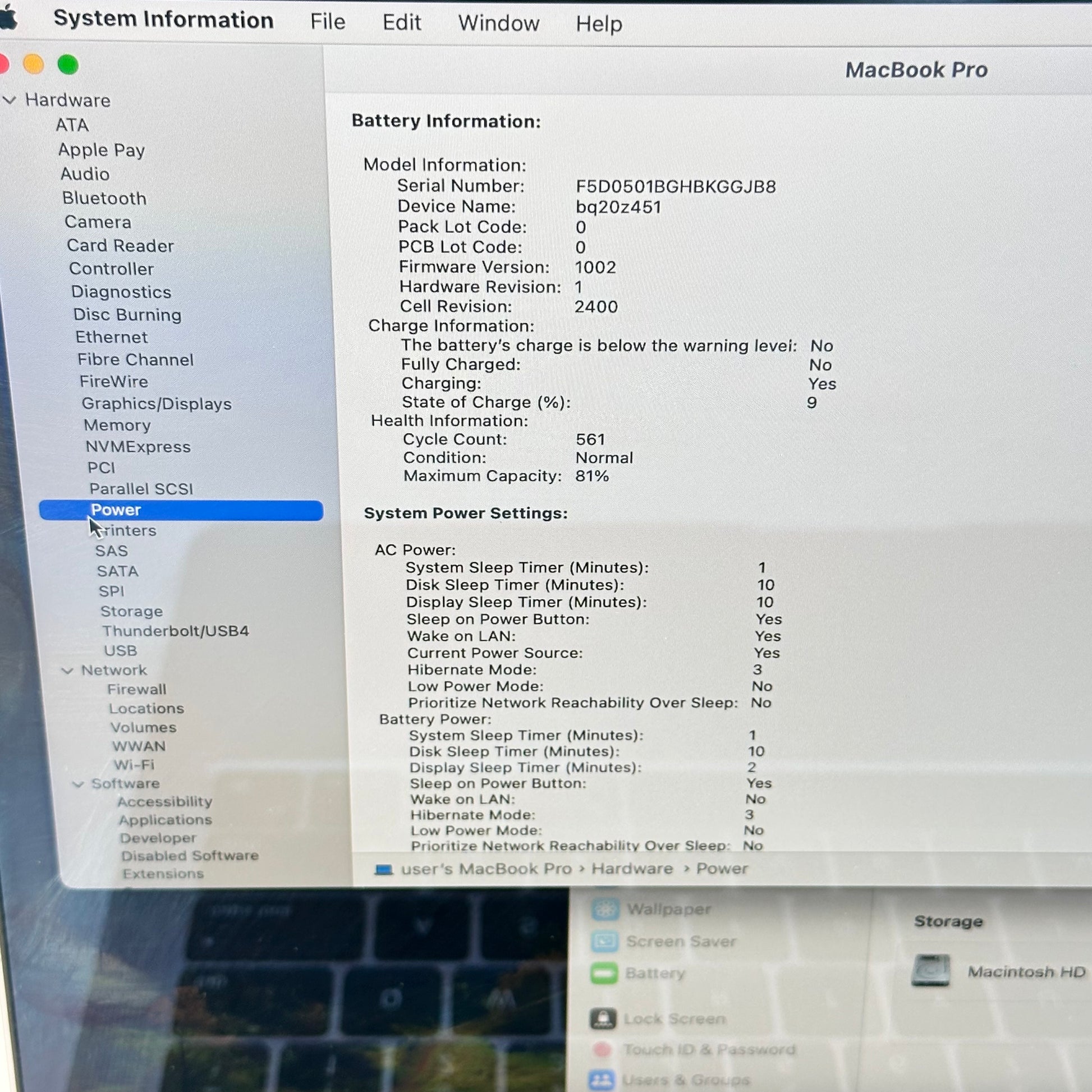Click Hardware in the path bar
Screen dimensions: 1092x1092
point(632,869)
